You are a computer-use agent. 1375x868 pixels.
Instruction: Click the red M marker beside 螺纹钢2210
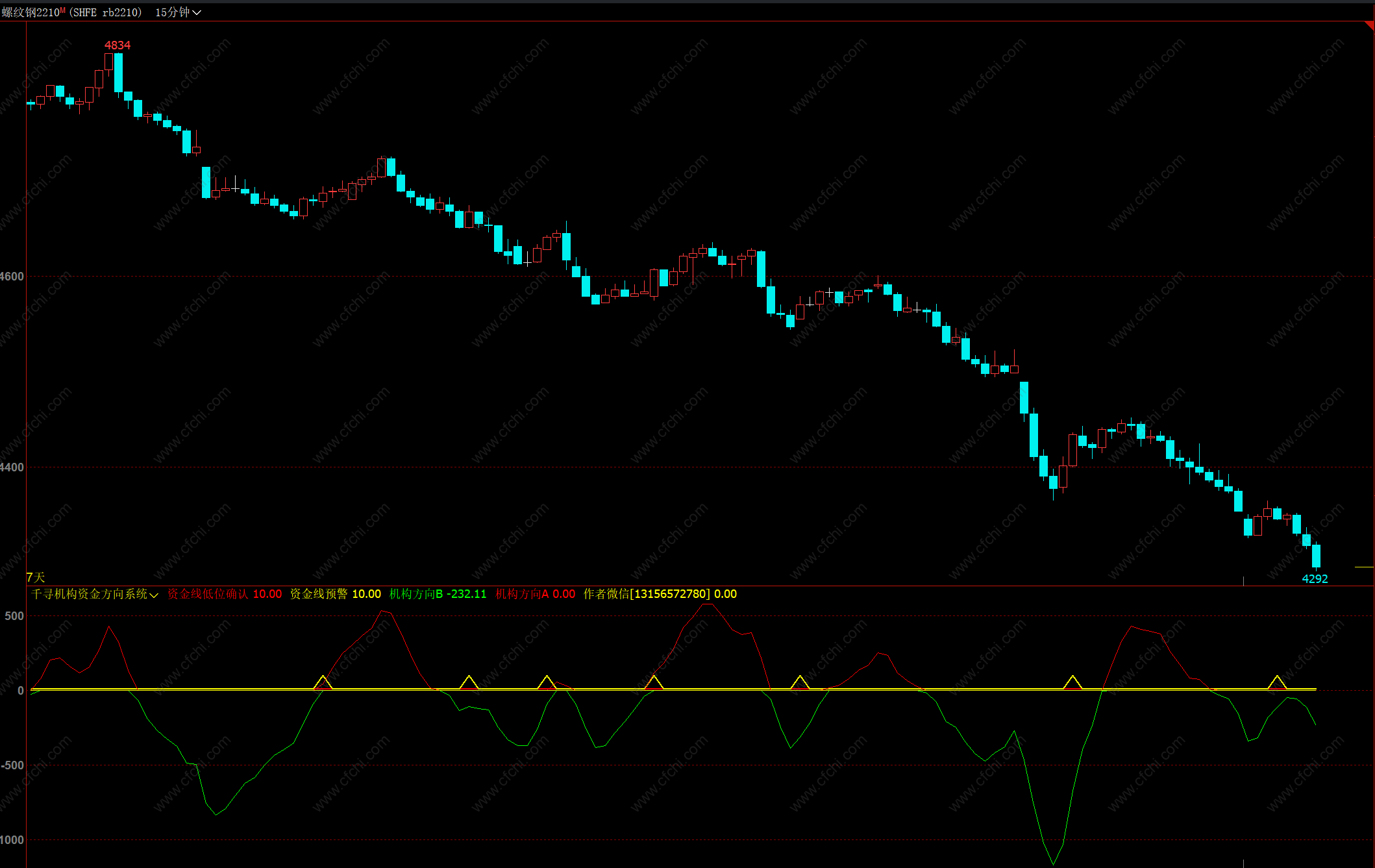click(63, 10)
